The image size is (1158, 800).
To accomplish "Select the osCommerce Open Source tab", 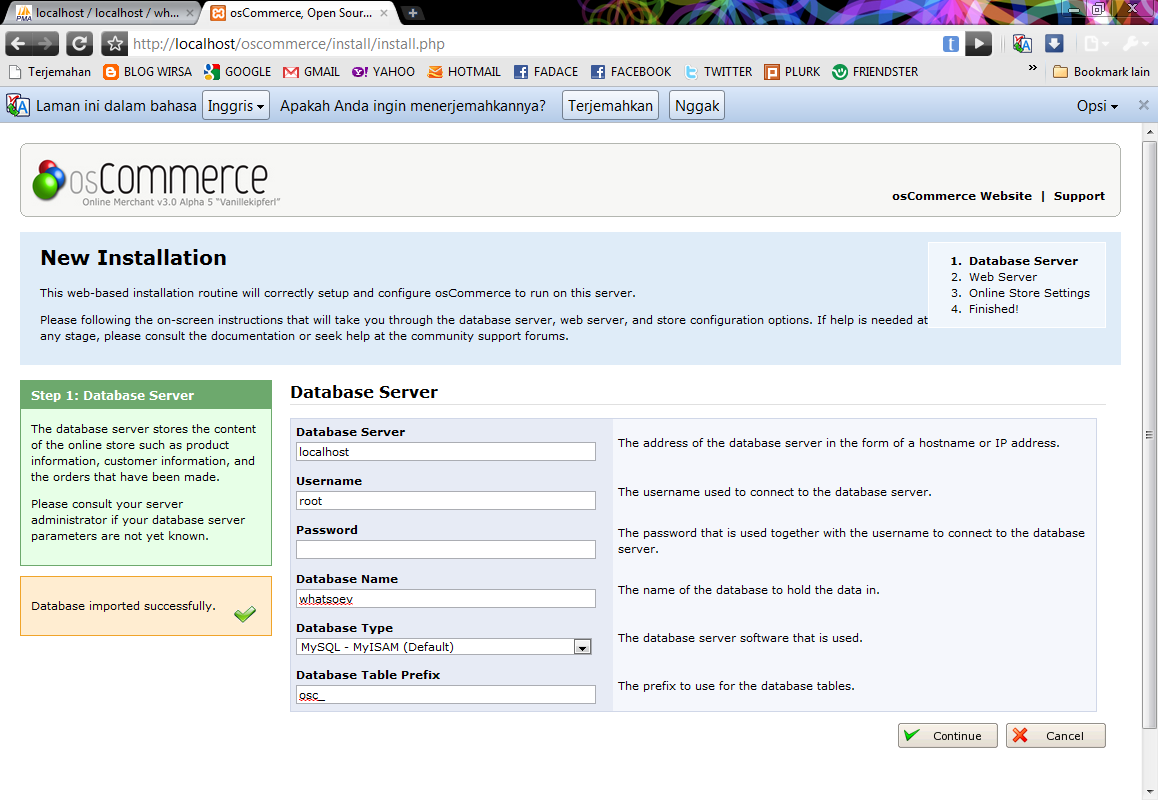I will [x=299, y=13].
